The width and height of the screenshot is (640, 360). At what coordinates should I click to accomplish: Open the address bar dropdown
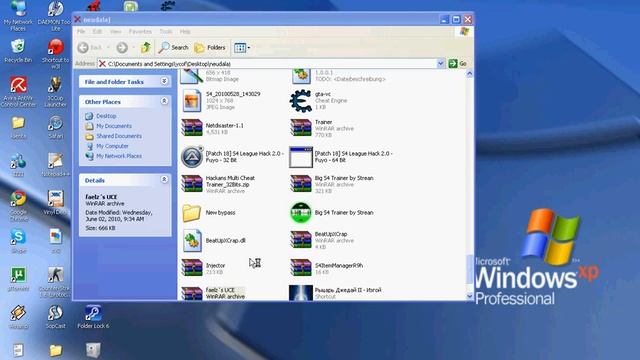tap(440, 64)
